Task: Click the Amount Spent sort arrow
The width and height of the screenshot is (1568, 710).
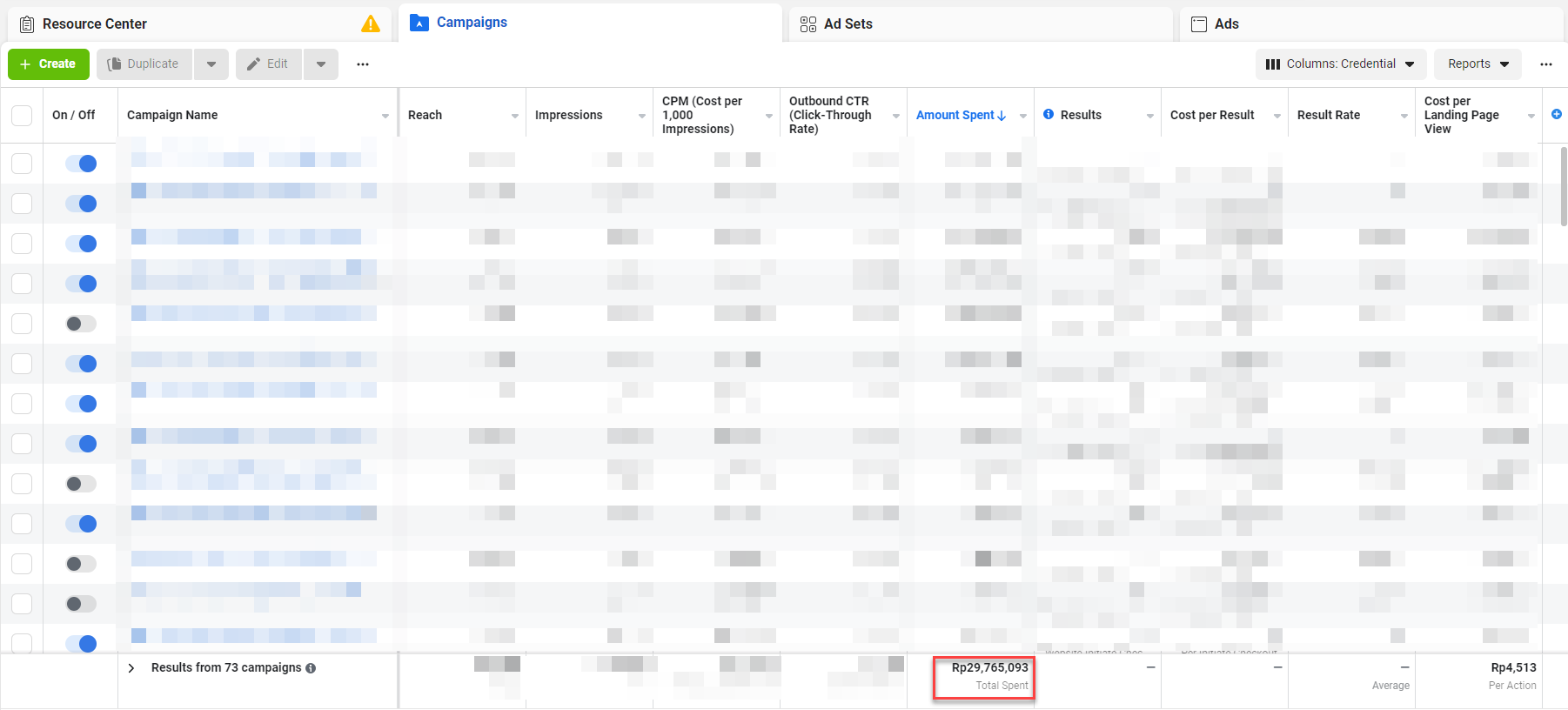Action: [x=1002, y=116]
